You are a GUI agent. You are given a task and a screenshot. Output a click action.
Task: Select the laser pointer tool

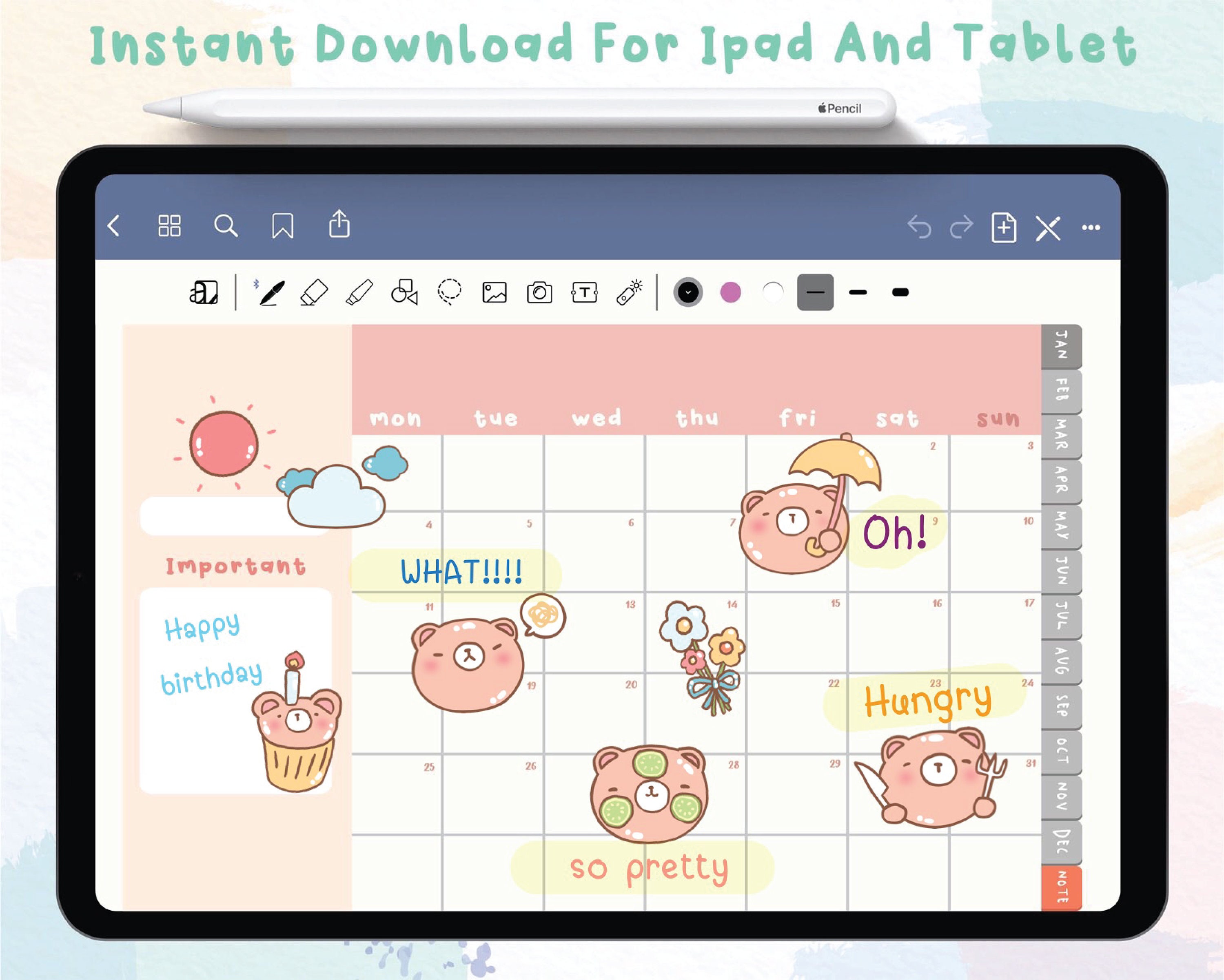[630, 292]
